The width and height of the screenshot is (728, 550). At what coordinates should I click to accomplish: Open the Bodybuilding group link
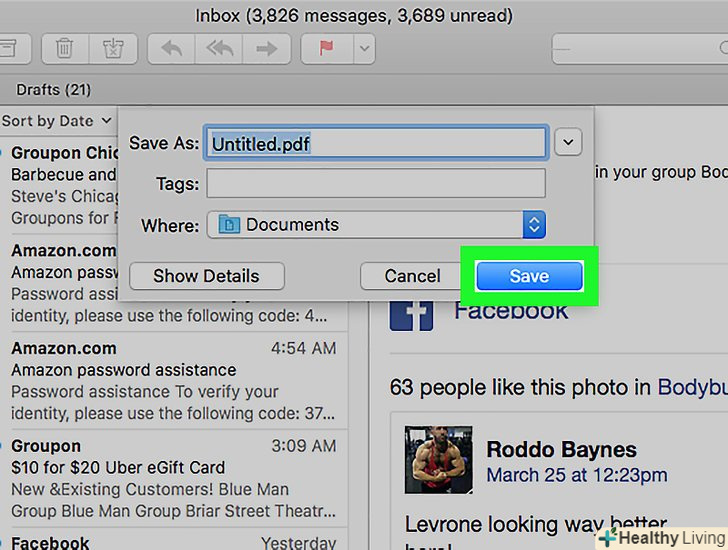692,387
